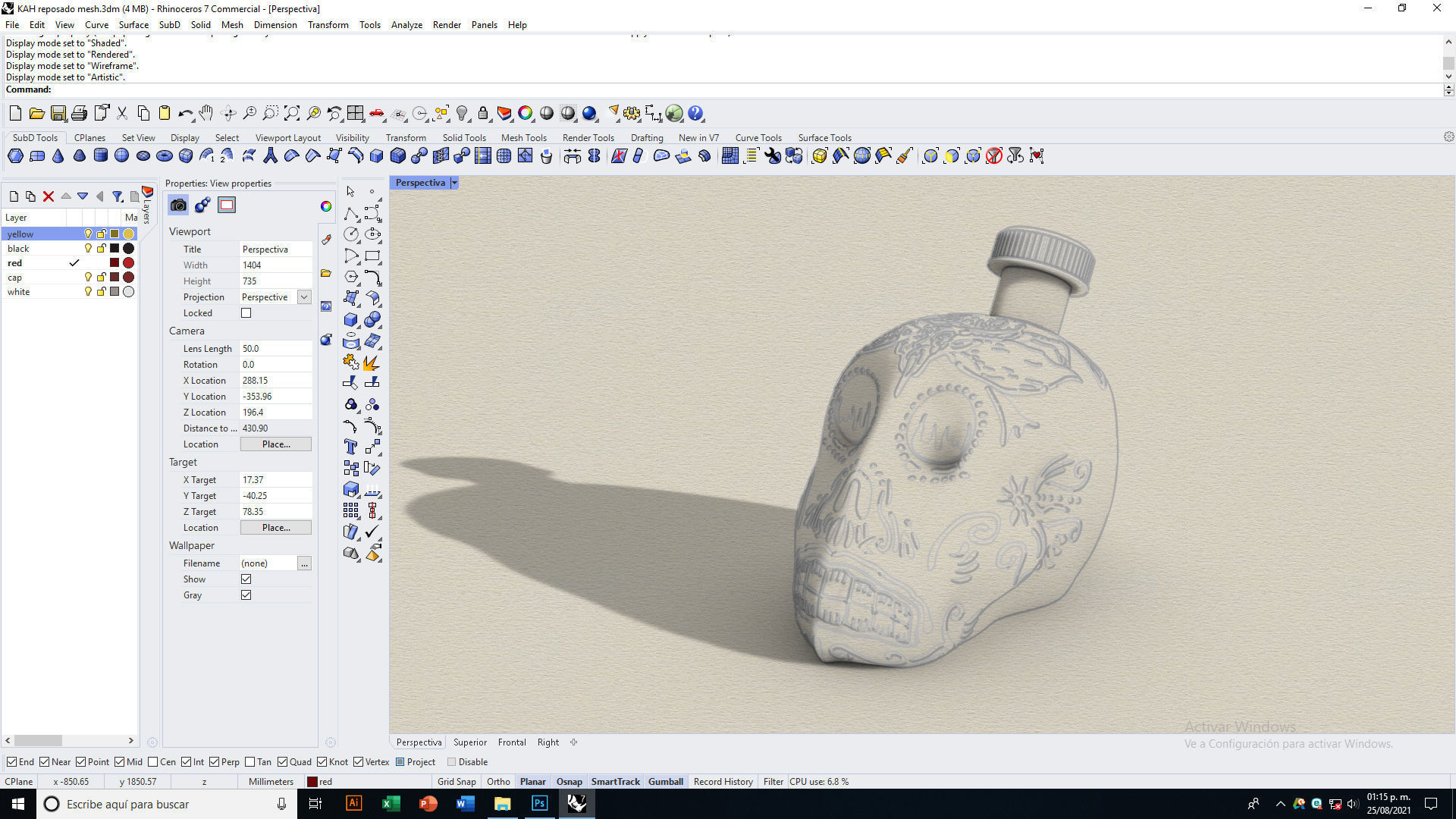Click the Print icon
Screen dimensions: 1456x819
pos(79,114)
